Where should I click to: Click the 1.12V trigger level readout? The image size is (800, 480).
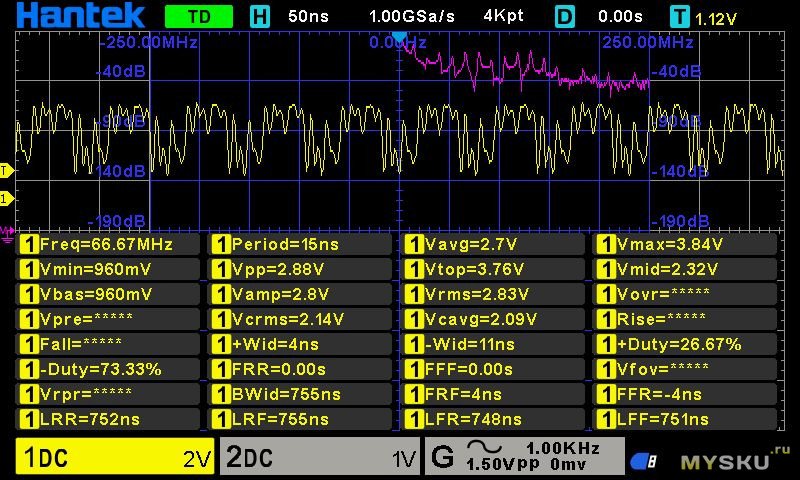coord(716,19)
